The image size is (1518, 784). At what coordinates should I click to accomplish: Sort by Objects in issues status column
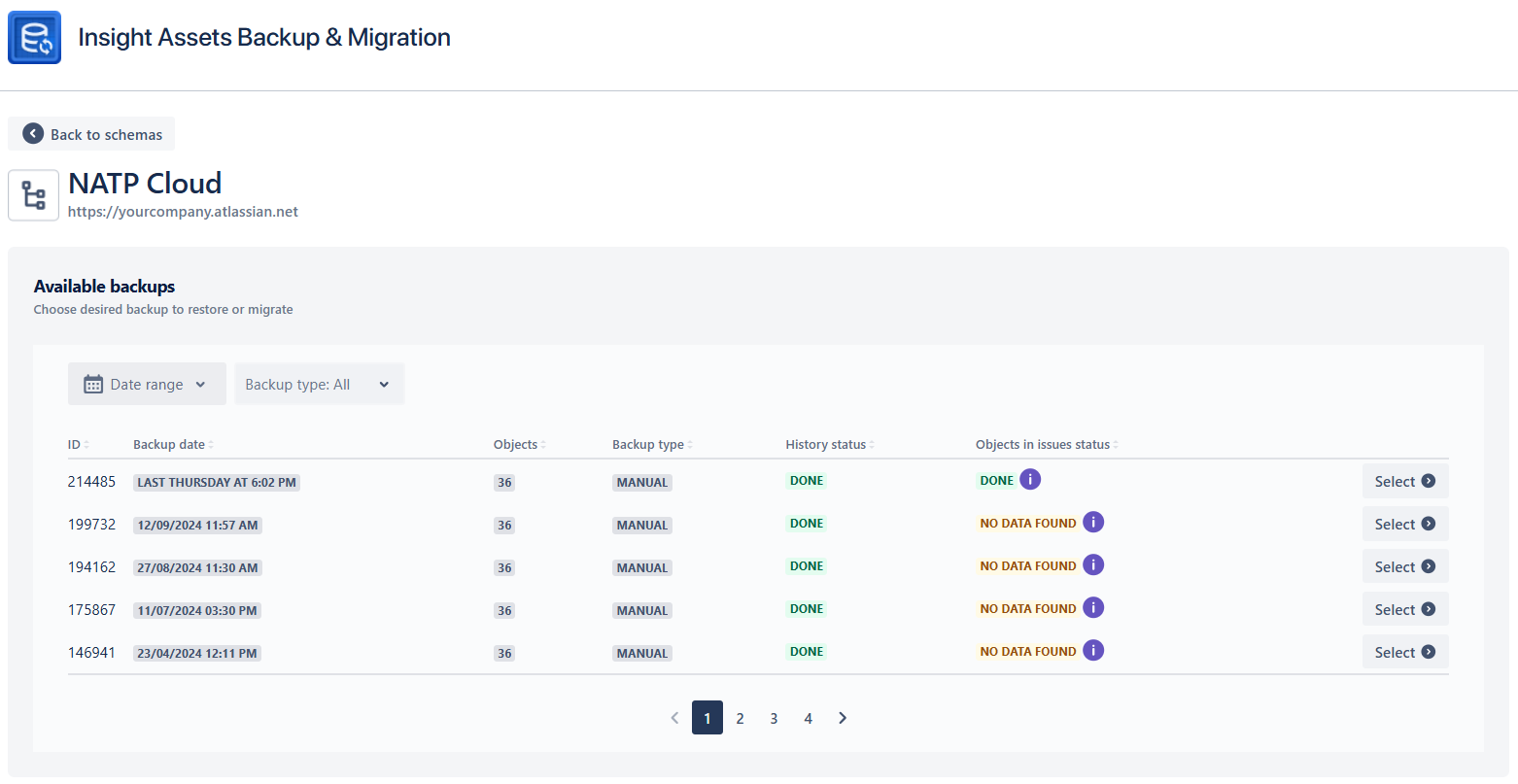(x=1048, y=445)
